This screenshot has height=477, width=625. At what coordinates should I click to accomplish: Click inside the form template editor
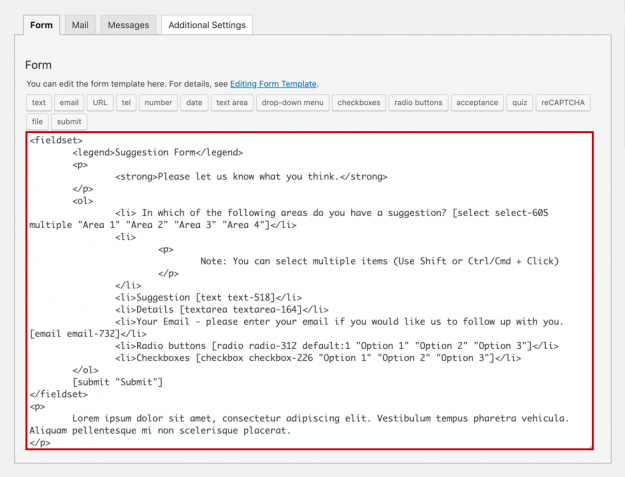click(x=310, y=300)
